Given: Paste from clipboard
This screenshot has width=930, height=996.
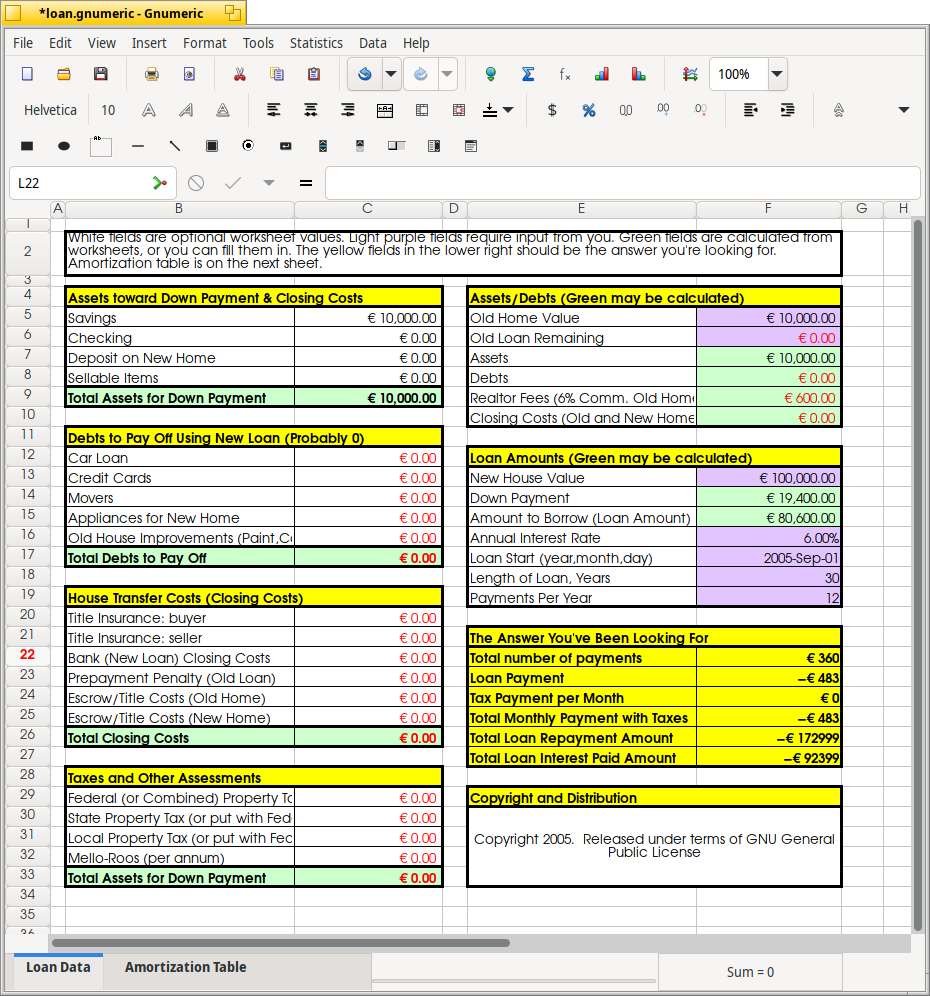Looking at the screenshot, I should click(x=314, y=74).
